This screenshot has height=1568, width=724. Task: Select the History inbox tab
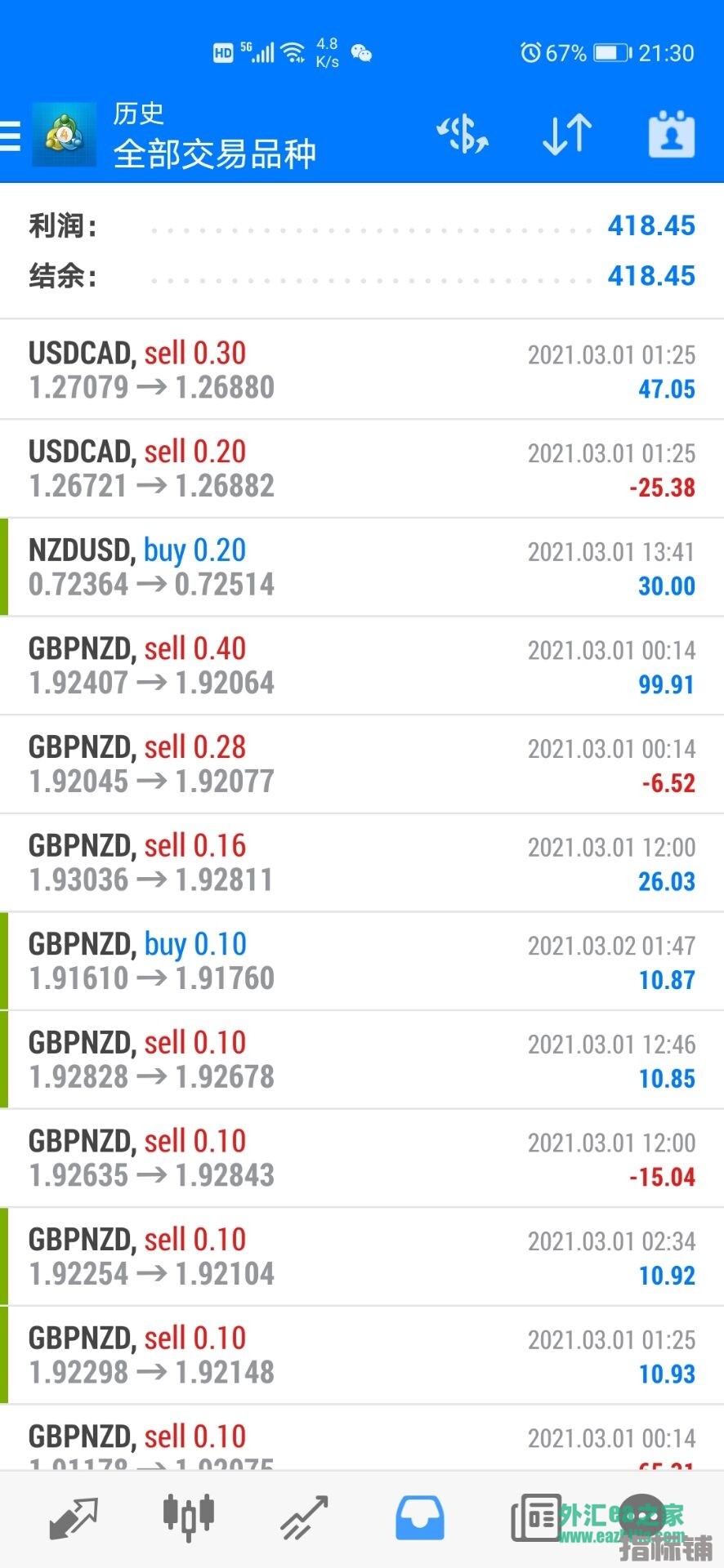(x=420, y=1518)
